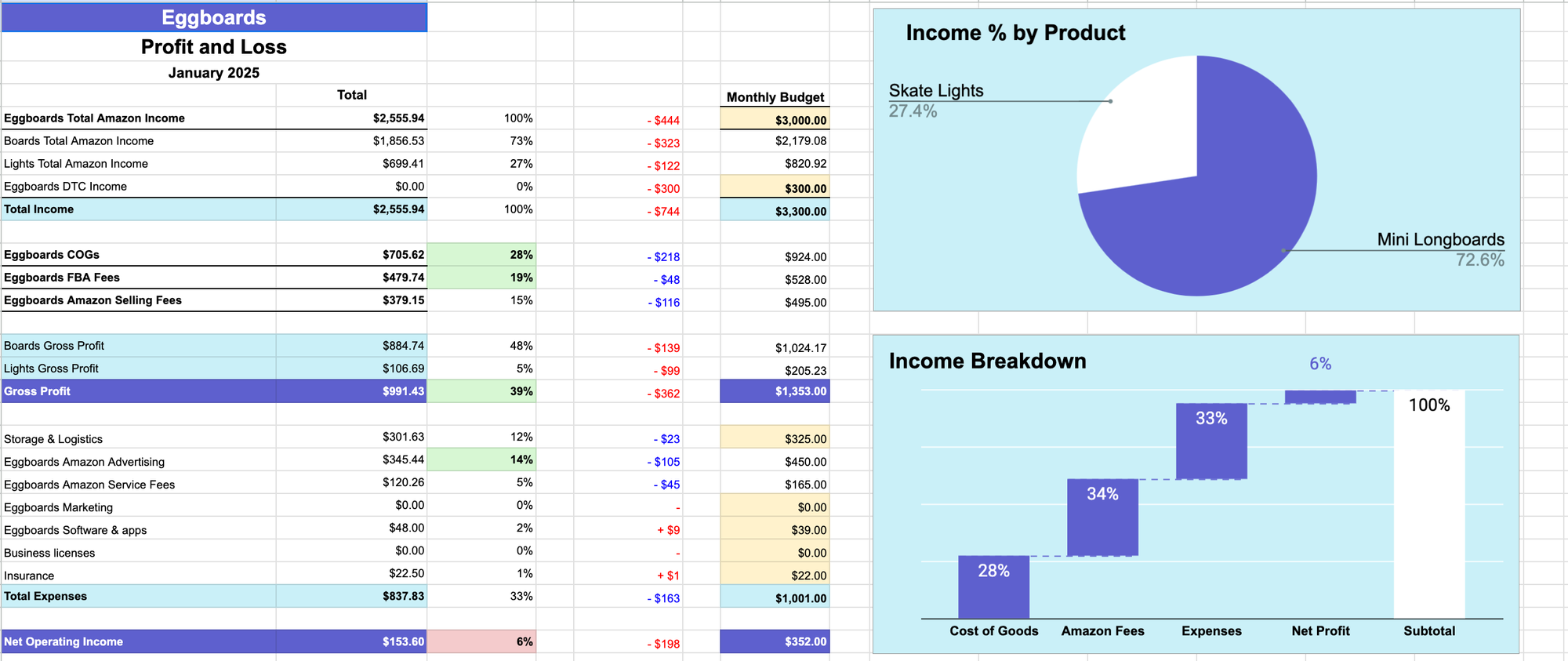
Task: Click the $301.63 storage cost cell
Action: click(x=351, y=437)
